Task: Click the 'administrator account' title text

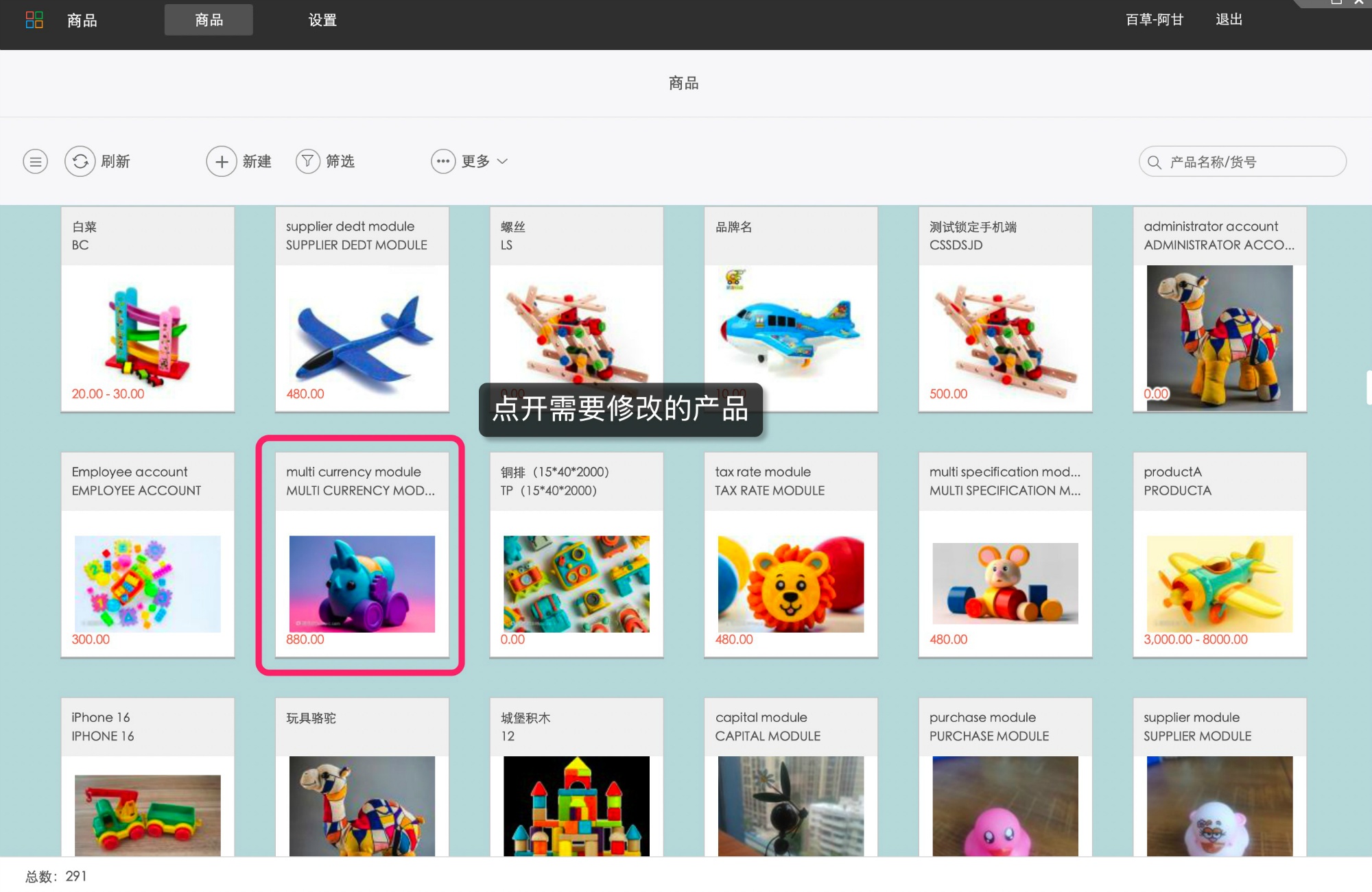Action: [x=1211, y=227]
